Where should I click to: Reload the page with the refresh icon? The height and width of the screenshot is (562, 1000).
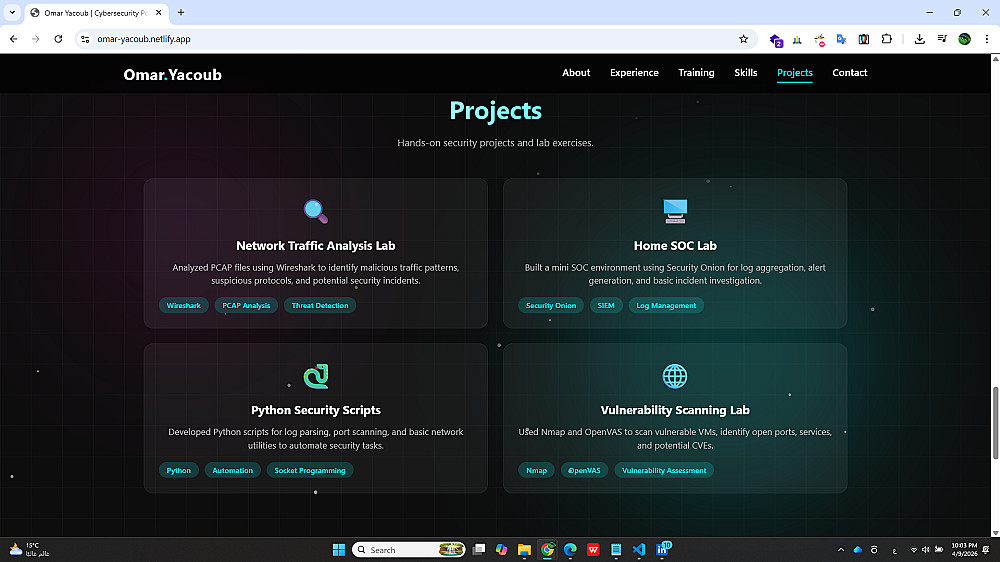tap(58, 39)
